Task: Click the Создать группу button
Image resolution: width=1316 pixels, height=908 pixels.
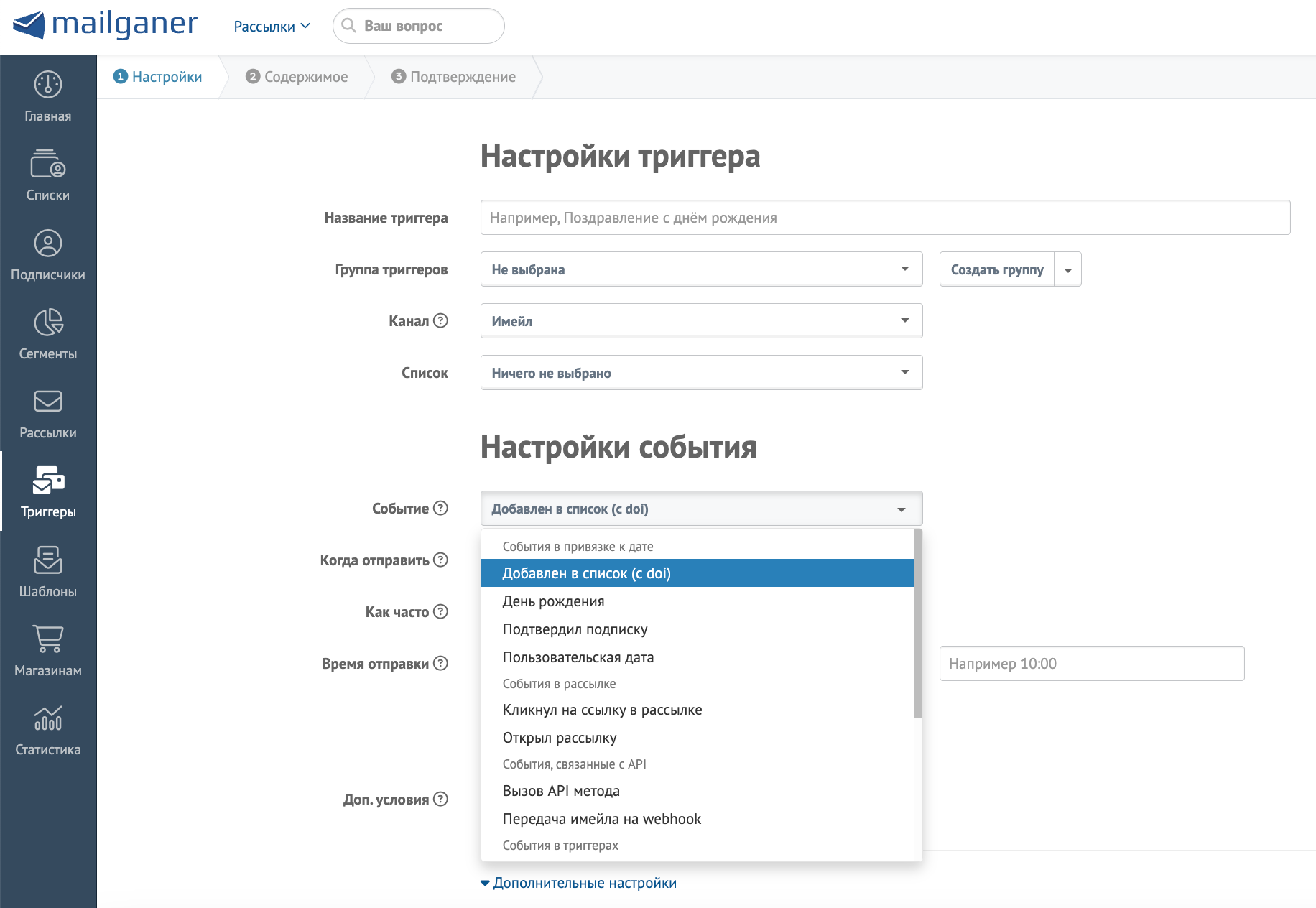Action: [997, 269]
